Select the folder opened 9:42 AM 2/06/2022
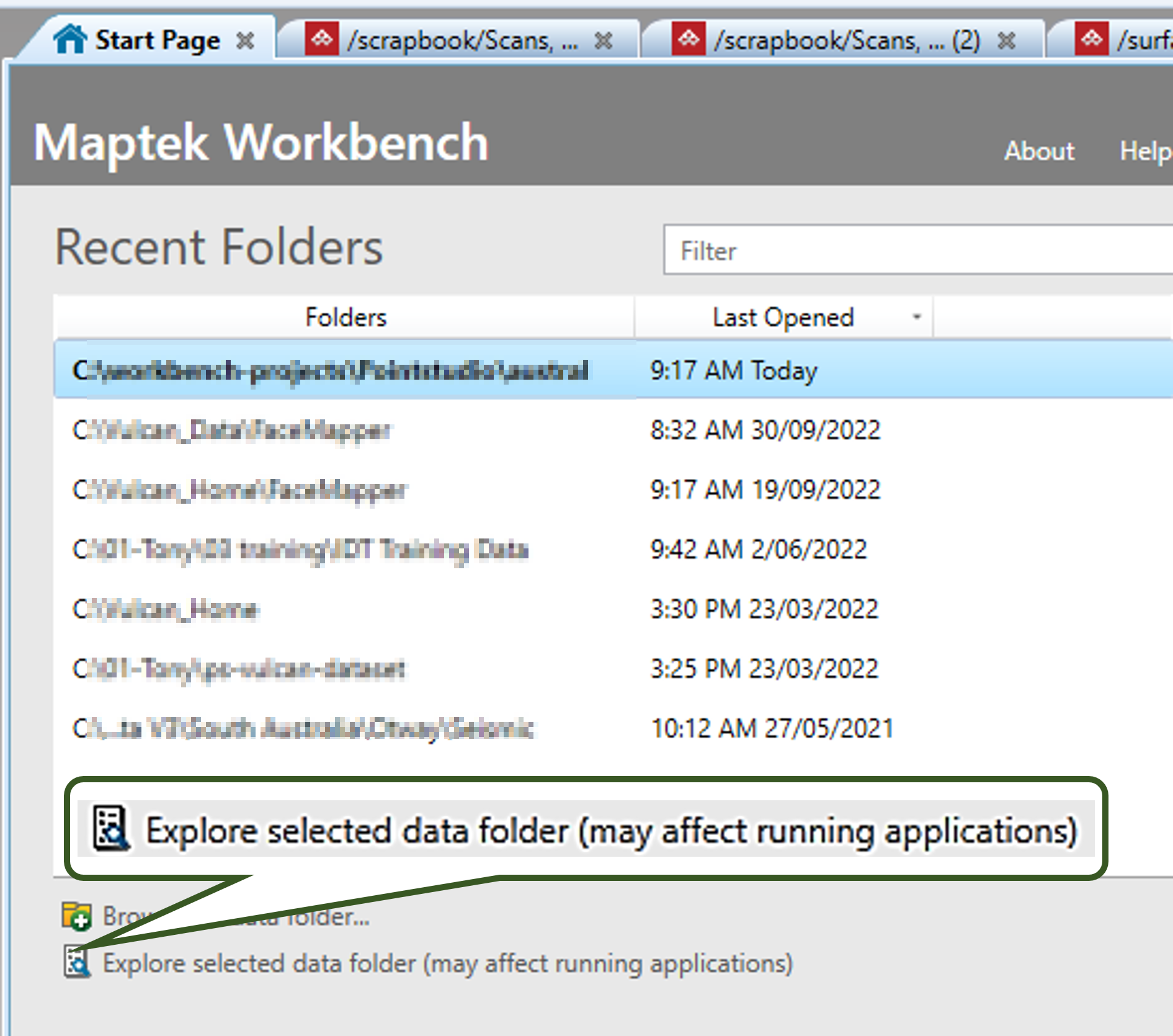The width and height of the screenshot is (1173, 1036). click(613, 549)
